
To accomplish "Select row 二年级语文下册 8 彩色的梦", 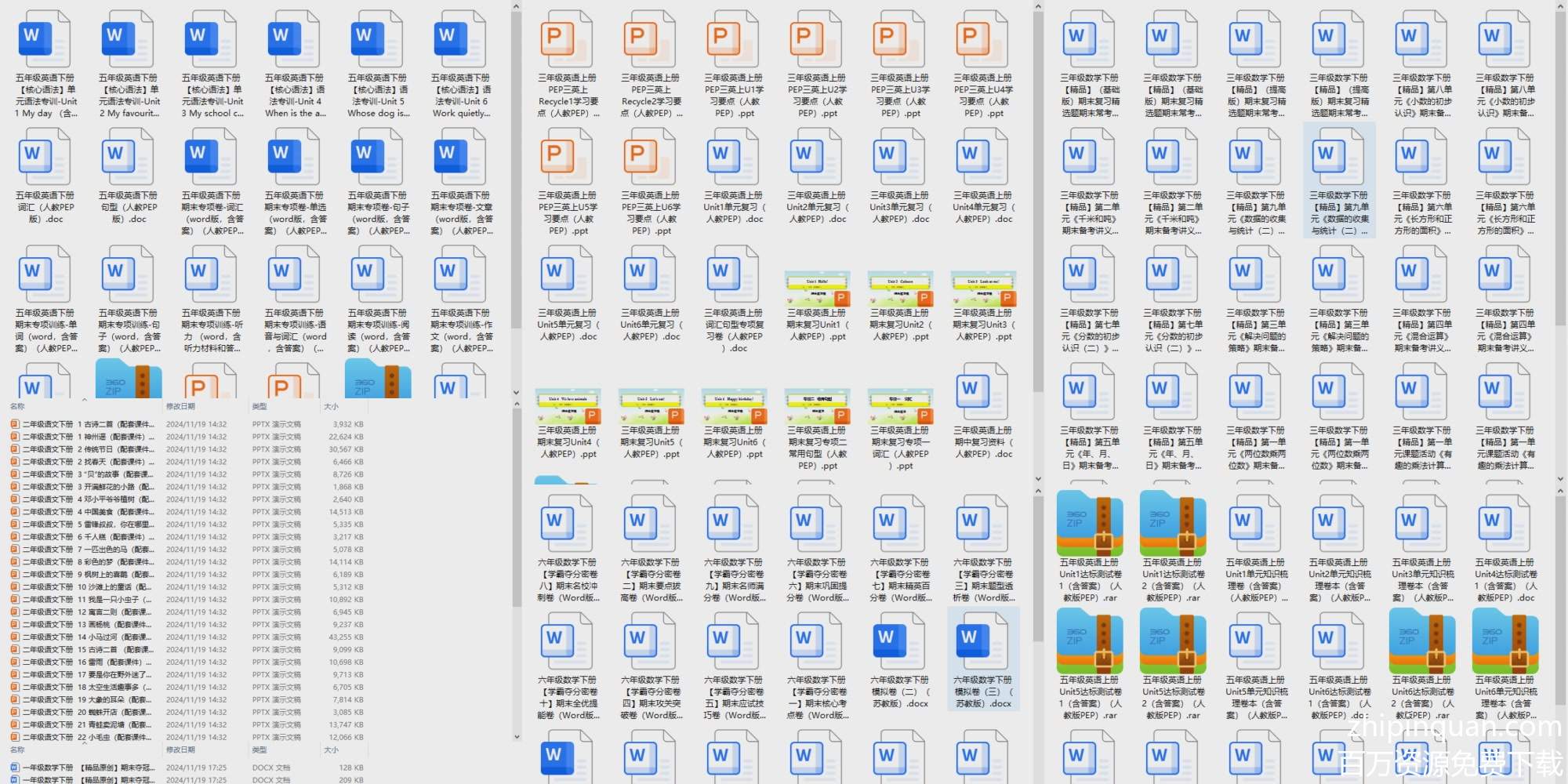I will click(x=188, y=562).
